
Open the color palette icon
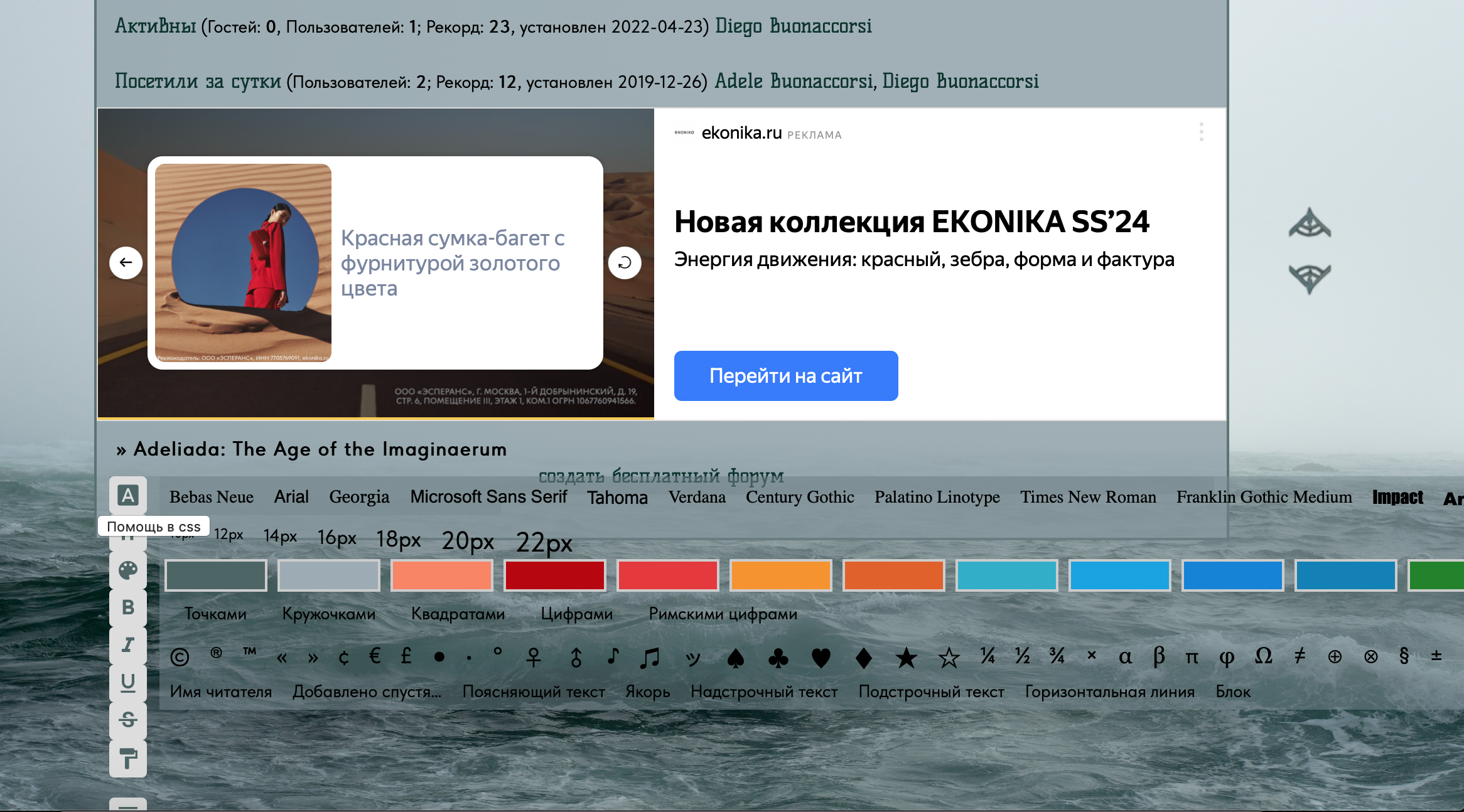(128, 570)
